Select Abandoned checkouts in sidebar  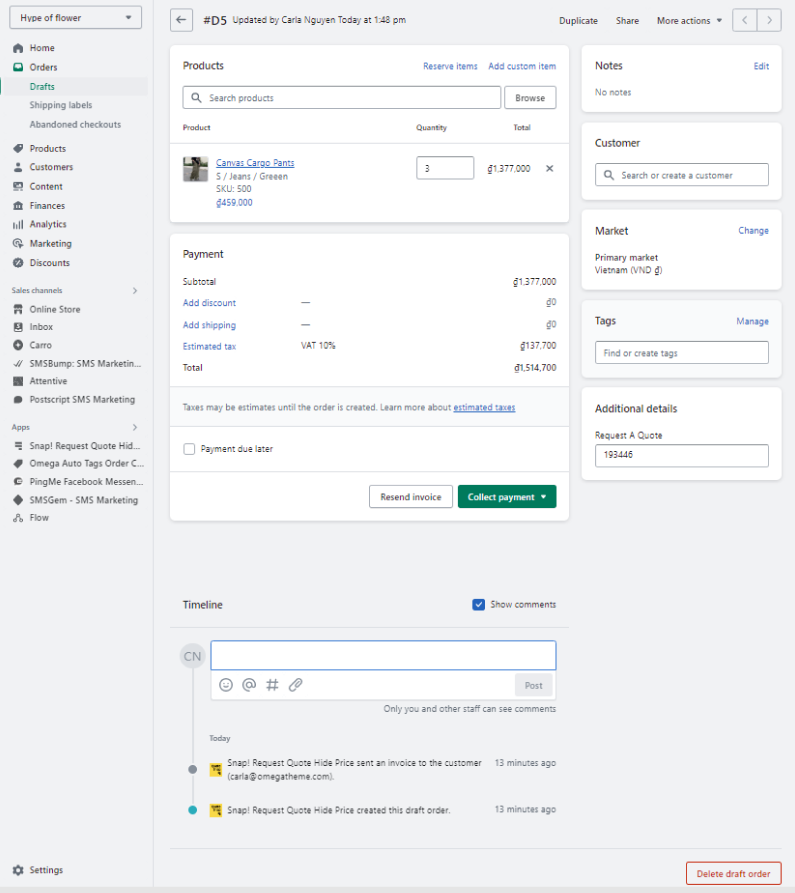[75, 124]
